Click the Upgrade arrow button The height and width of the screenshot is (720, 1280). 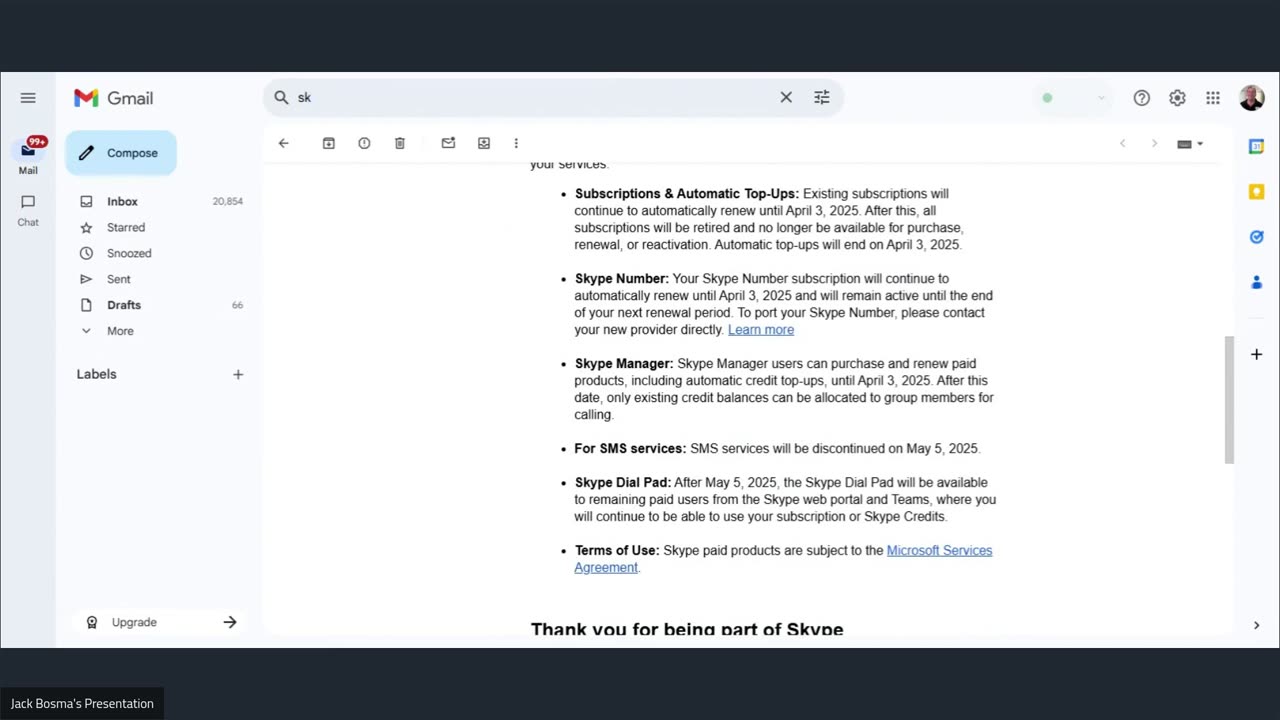click(230, 622)
